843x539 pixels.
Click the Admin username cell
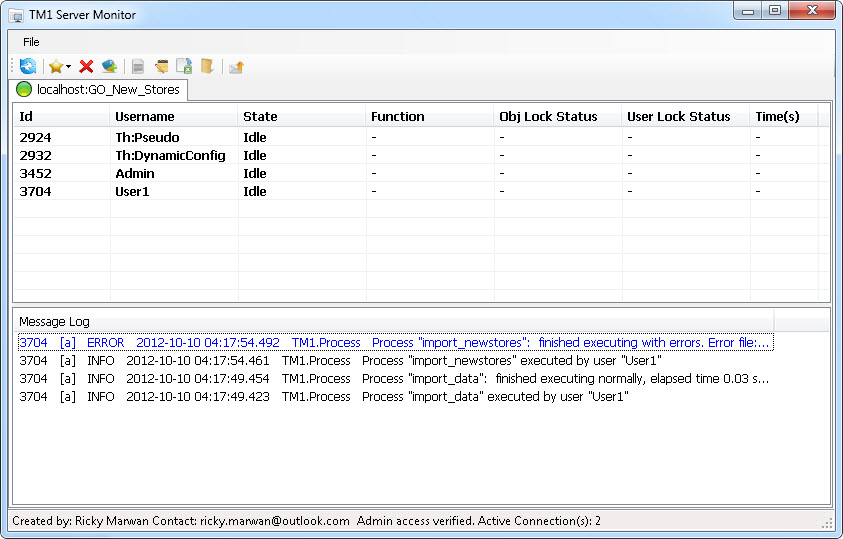pyautogui.click(x=135, y=174)
